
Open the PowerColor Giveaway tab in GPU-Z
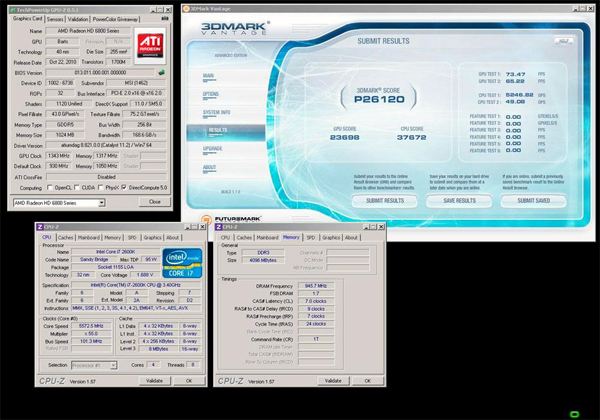point(115,19)
